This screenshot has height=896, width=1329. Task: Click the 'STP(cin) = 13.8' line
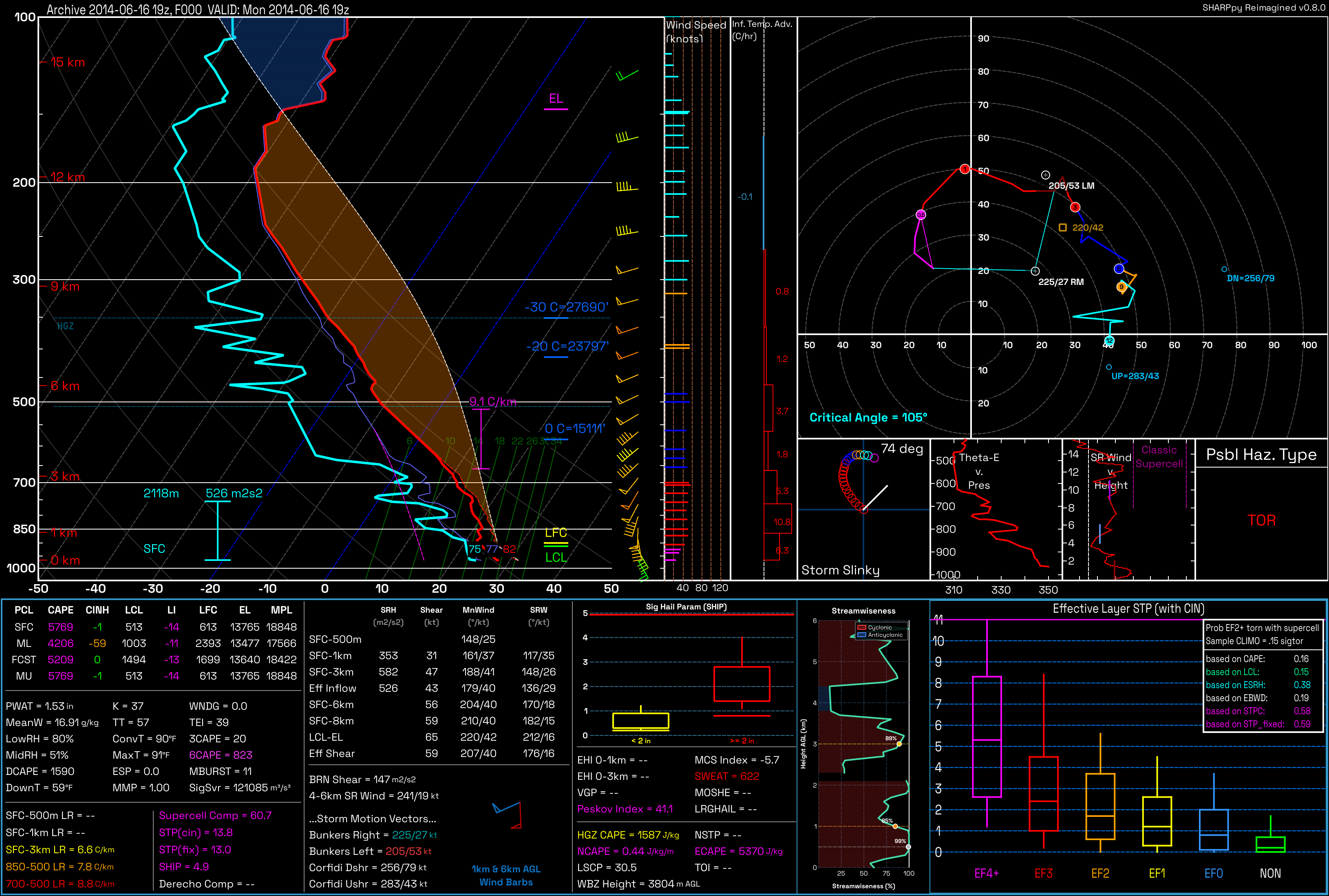coord(195,832)
